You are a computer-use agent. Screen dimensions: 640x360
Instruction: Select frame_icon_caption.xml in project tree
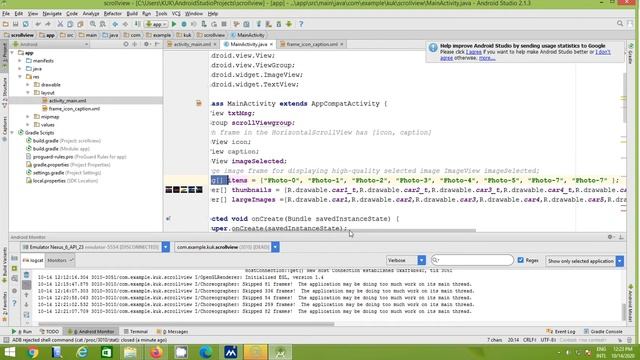coord(74,109)
